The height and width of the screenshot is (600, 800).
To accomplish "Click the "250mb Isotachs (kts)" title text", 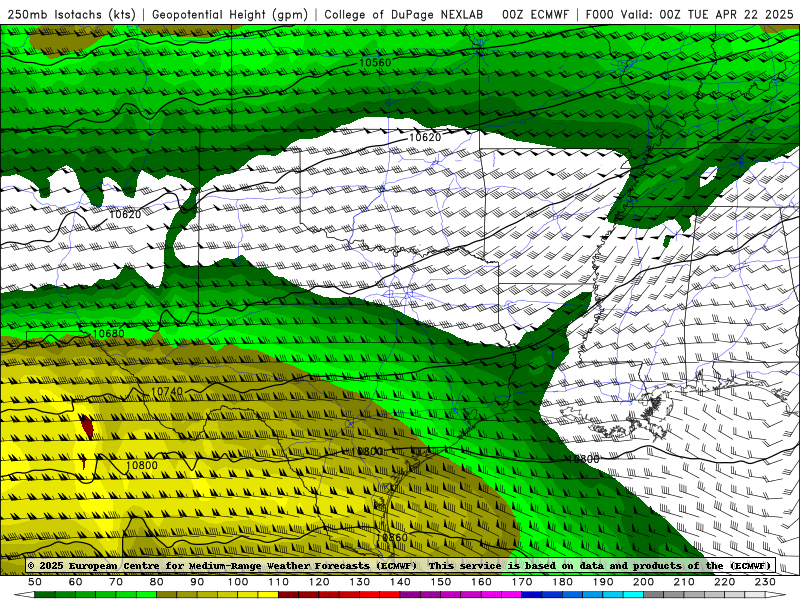I will pyautogui.click(x=72, y=15).
